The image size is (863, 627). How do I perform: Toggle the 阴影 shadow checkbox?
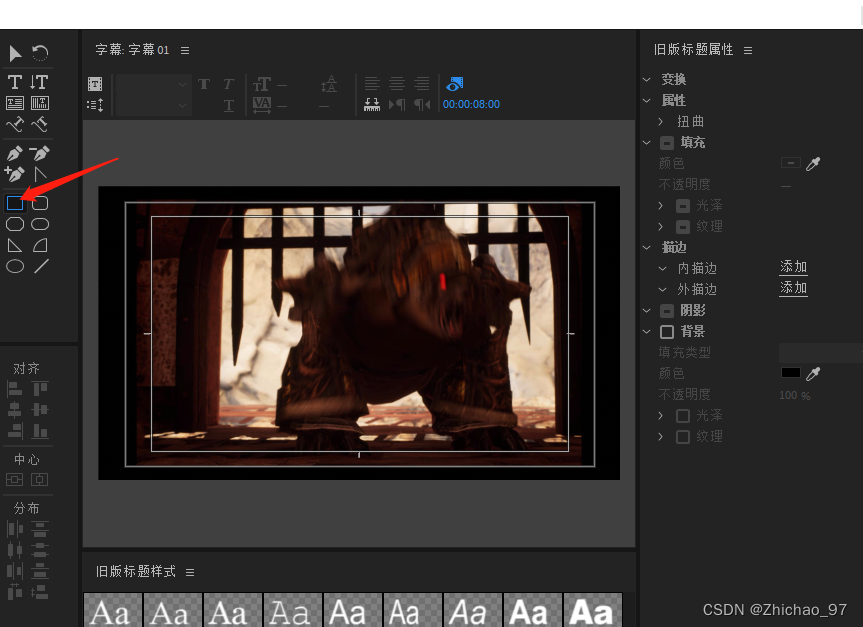point(667,311)
